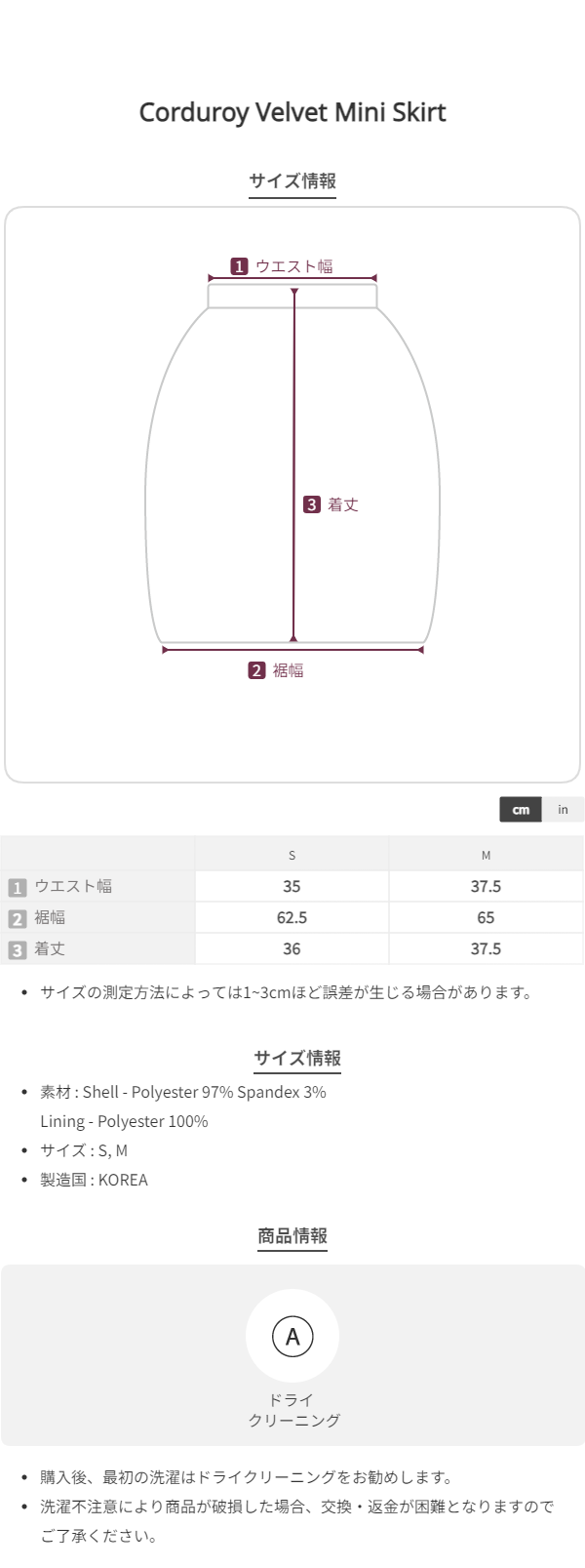Screen dimensions: 585x1568
Task: Select the S size column header
Action: point(292,855)
